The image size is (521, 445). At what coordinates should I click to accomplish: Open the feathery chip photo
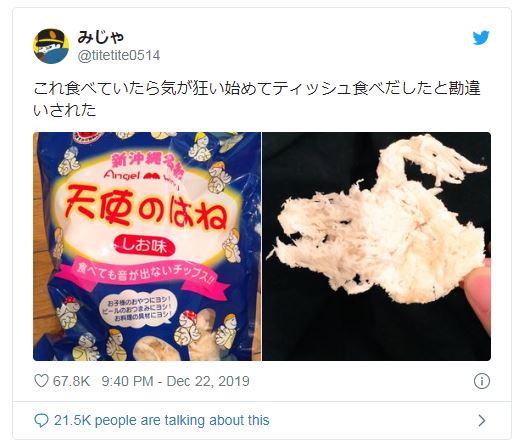point(377,246)
